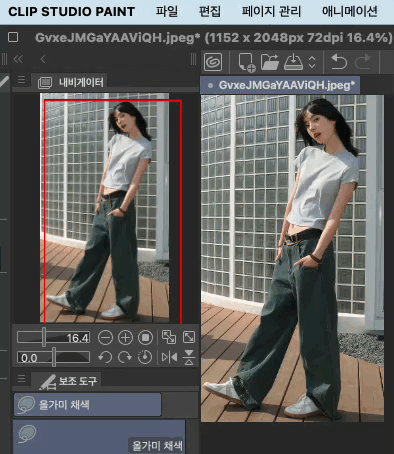The image size is (394, 454).
Task: Fit canvas to navigator overlapping-squares icon
Action: [x=169, y=337]
